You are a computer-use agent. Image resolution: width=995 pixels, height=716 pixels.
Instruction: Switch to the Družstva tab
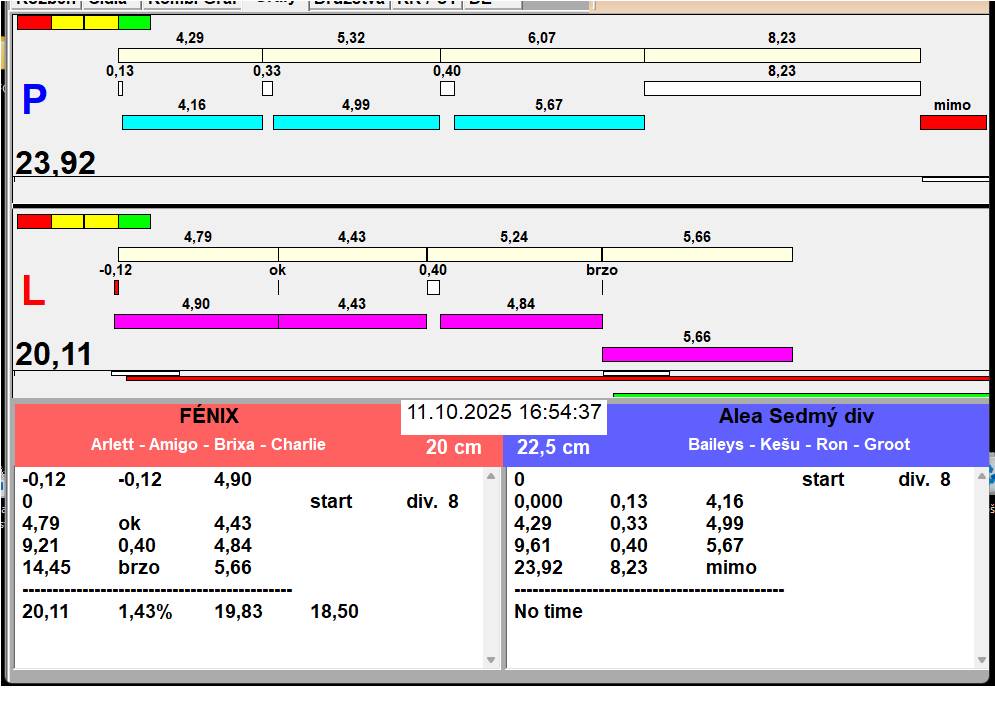click(349, 3)
